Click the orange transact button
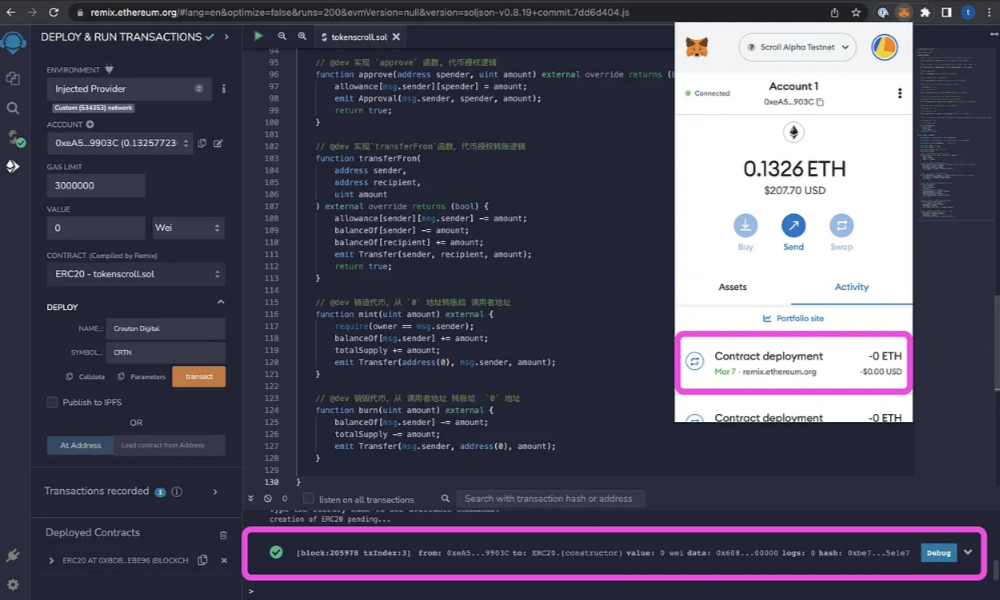This screenshot has height=600, width=1000. point(198,377)
